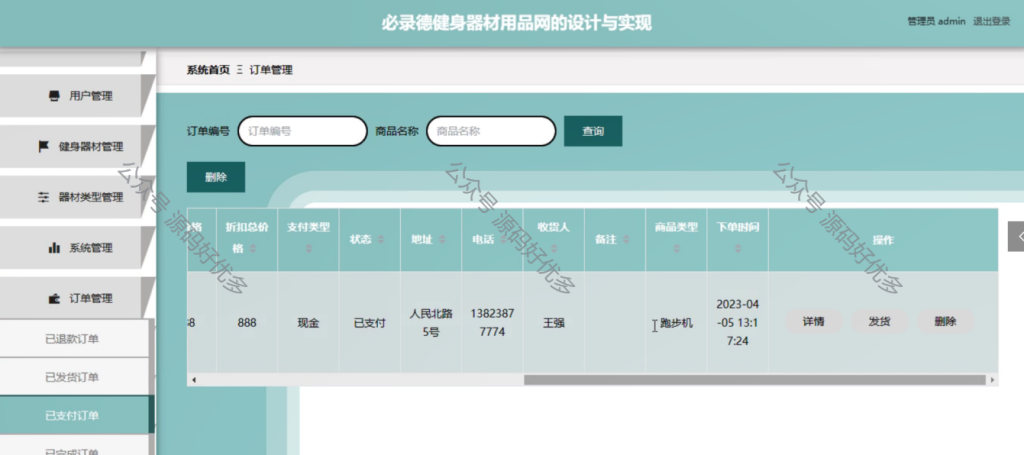Click the 商品名称 input field
The height and width of the screenshot is (455, 1024).
[491, 131]
